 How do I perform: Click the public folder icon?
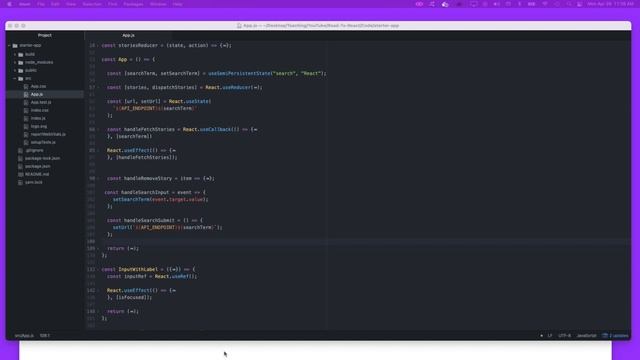point(21,70)
